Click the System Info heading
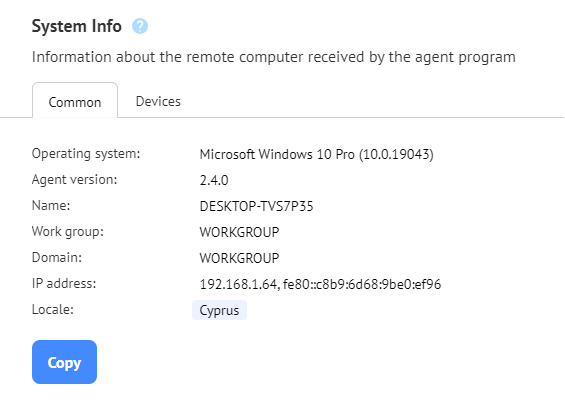 point(77,26)
